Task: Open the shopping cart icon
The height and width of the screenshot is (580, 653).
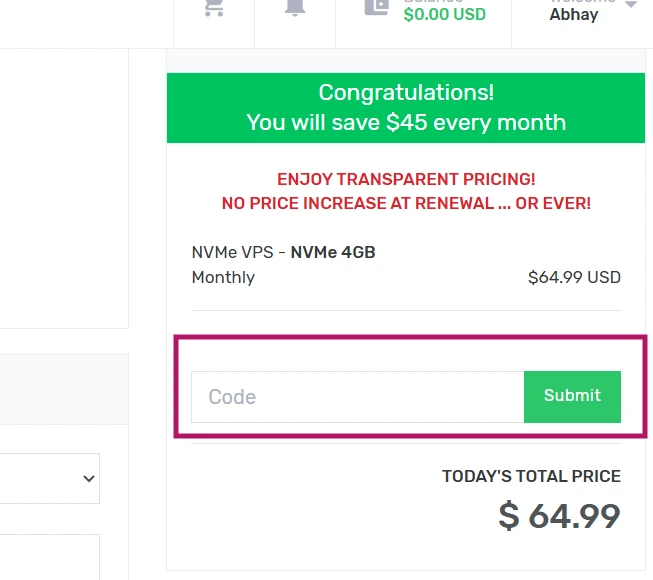Action: point(213,8)
